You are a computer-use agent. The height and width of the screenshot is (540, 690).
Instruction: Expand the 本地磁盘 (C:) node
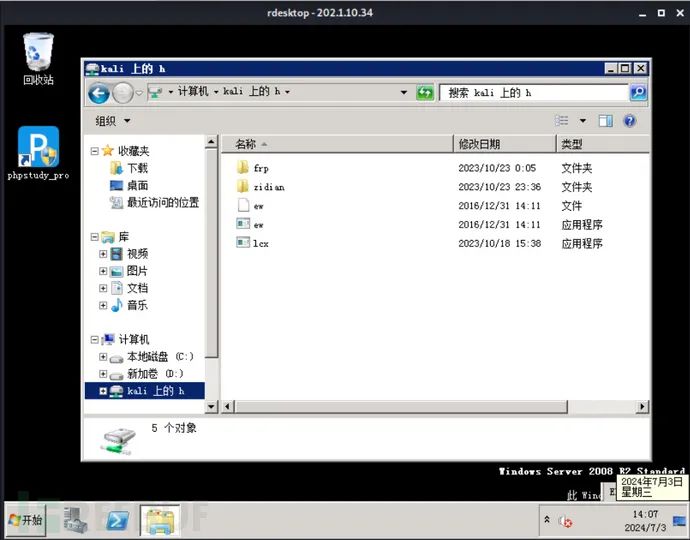point(103,356)
